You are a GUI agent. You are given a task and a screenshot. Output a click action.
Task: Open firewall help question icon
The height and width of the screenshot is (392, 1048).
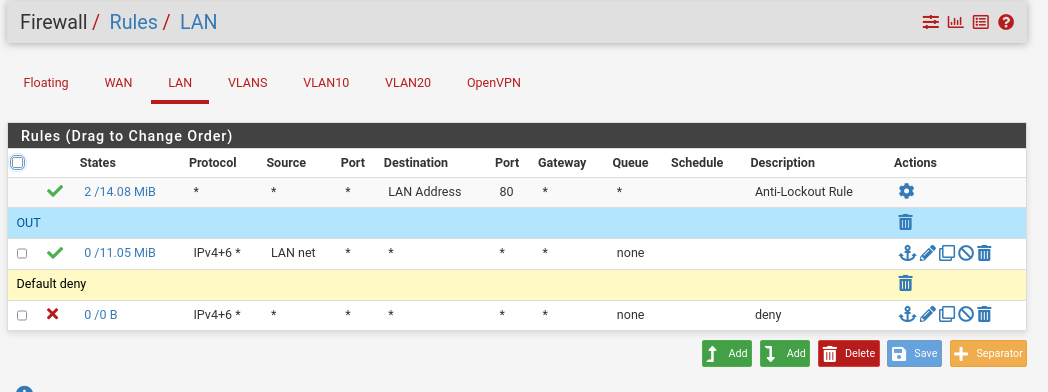(1006, 22)
